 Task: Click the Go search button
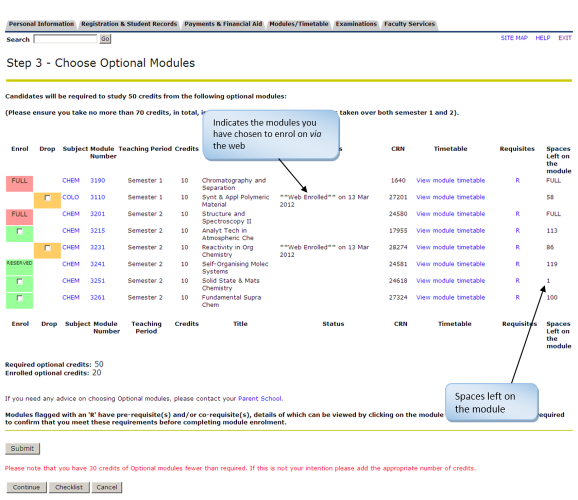pyautogui.click(x=105, y=39)
